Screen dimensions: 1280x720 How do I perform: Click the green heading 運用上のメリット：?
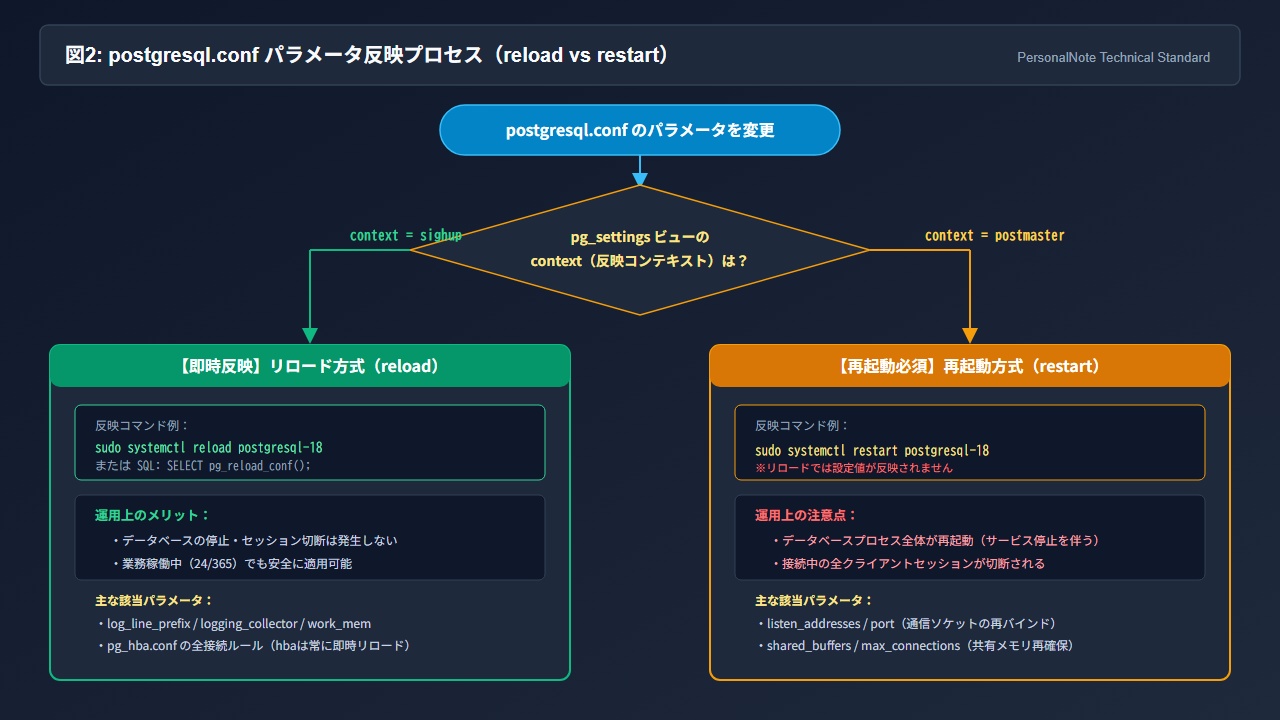point(153,515)
